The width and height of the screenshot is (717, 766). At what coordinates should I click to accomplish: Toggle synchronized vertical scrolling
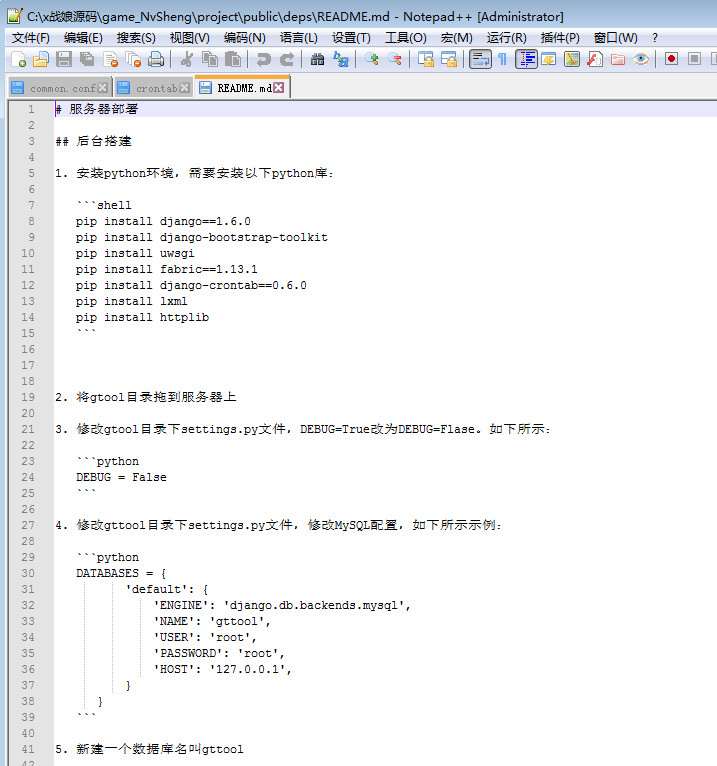click(x=426, y=60)
